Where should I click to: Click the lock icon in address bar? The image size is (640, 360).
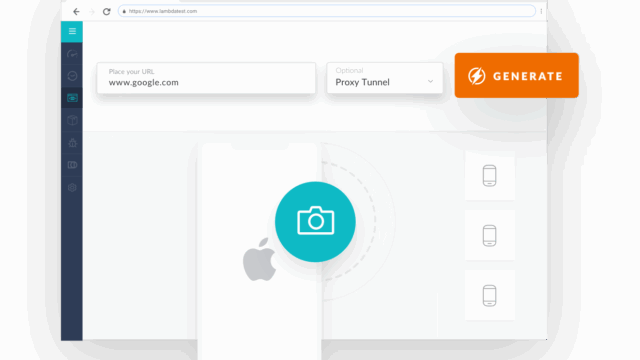(x=124, y=11)
